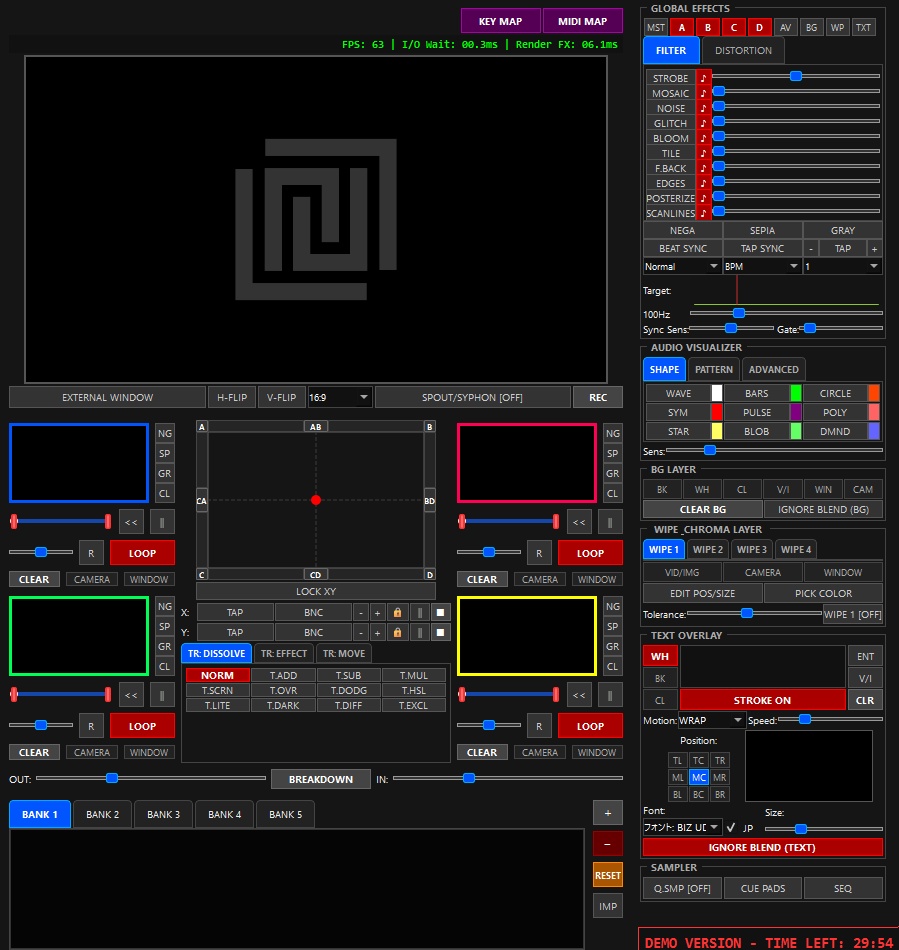Toggle the GLITCH audio-reactive note icon
899x950 pixels.
703,123
